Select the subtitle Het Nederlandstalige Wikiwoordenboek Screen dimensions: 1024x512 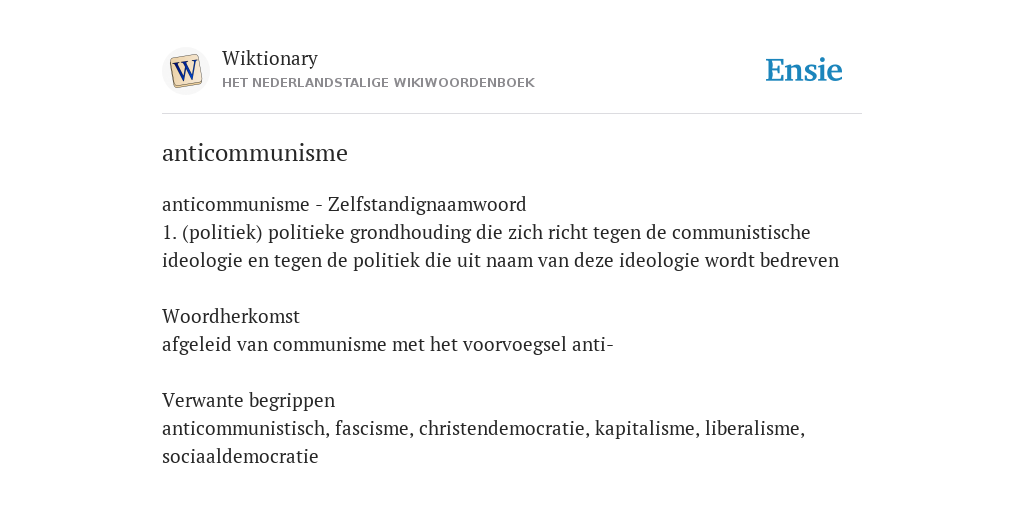pos(378,83)
